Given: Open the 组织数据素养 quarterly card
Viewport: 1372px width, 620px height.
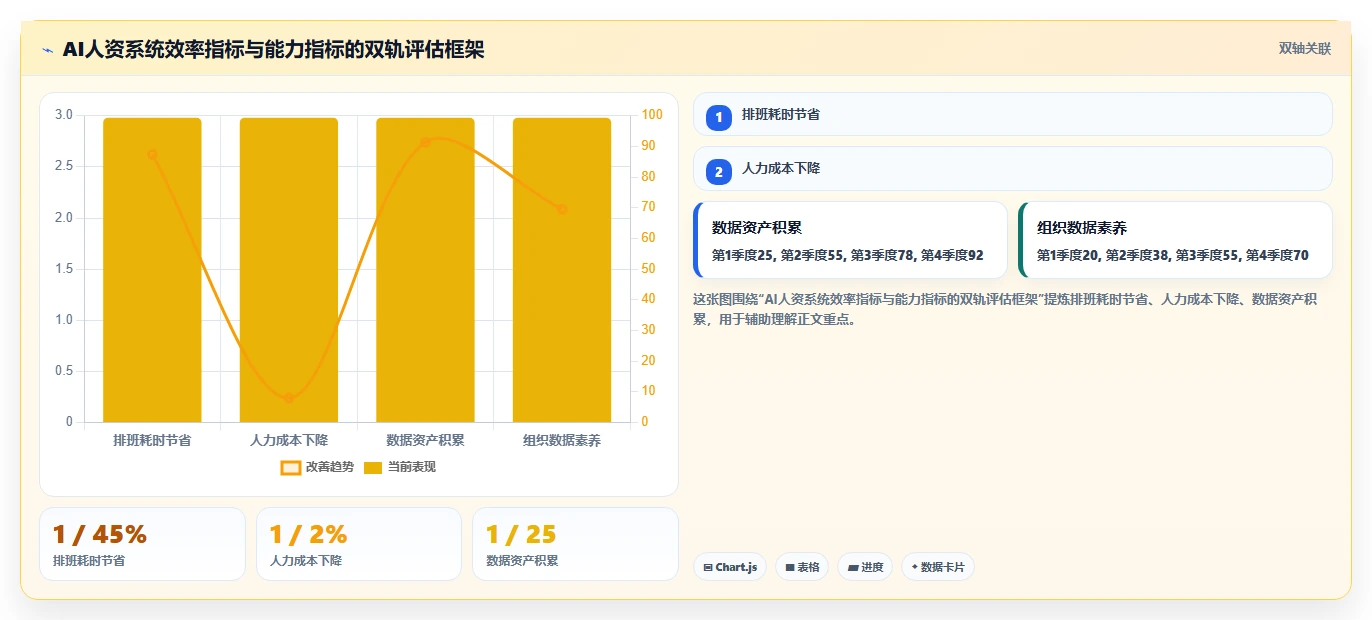Looking at the screenshot, I should click(x=1175, y=240).
